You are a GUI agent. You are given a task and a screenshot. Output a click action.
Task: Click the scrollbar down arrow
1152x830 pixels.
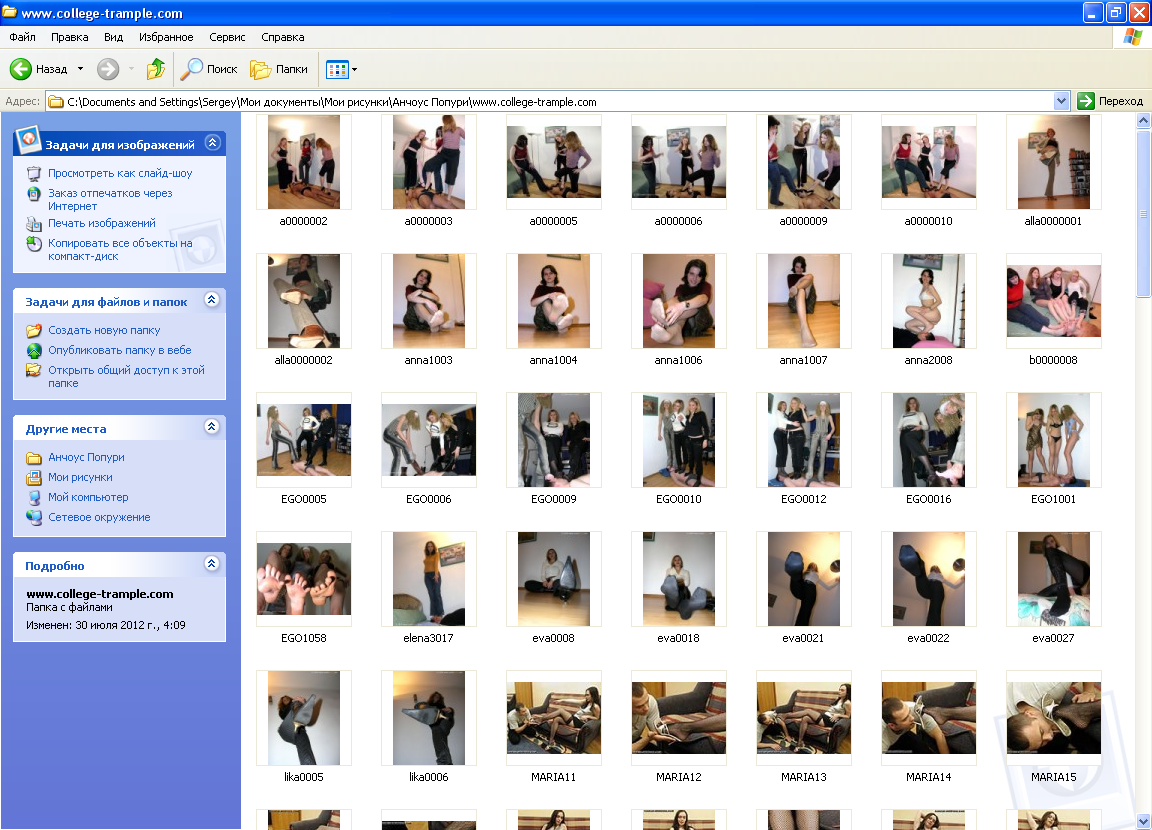pyautogui.click(x=1143, y=821)
